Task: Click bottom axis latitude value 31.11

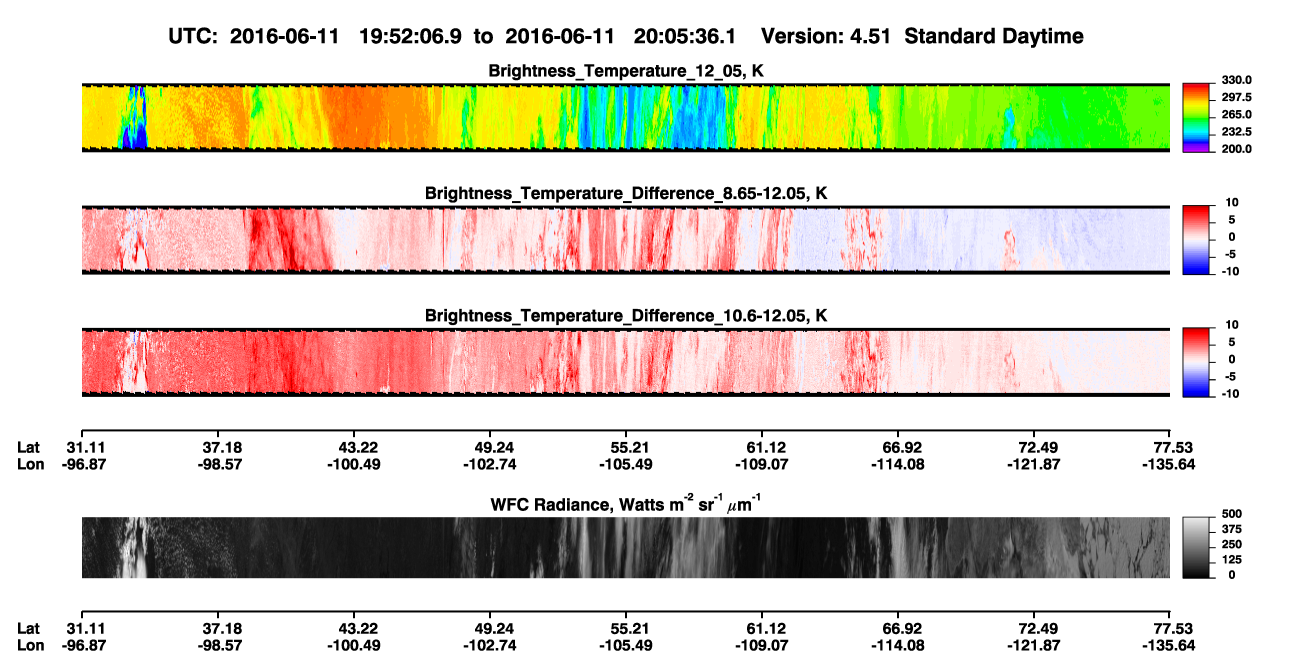Action: [x=85, y=628]
